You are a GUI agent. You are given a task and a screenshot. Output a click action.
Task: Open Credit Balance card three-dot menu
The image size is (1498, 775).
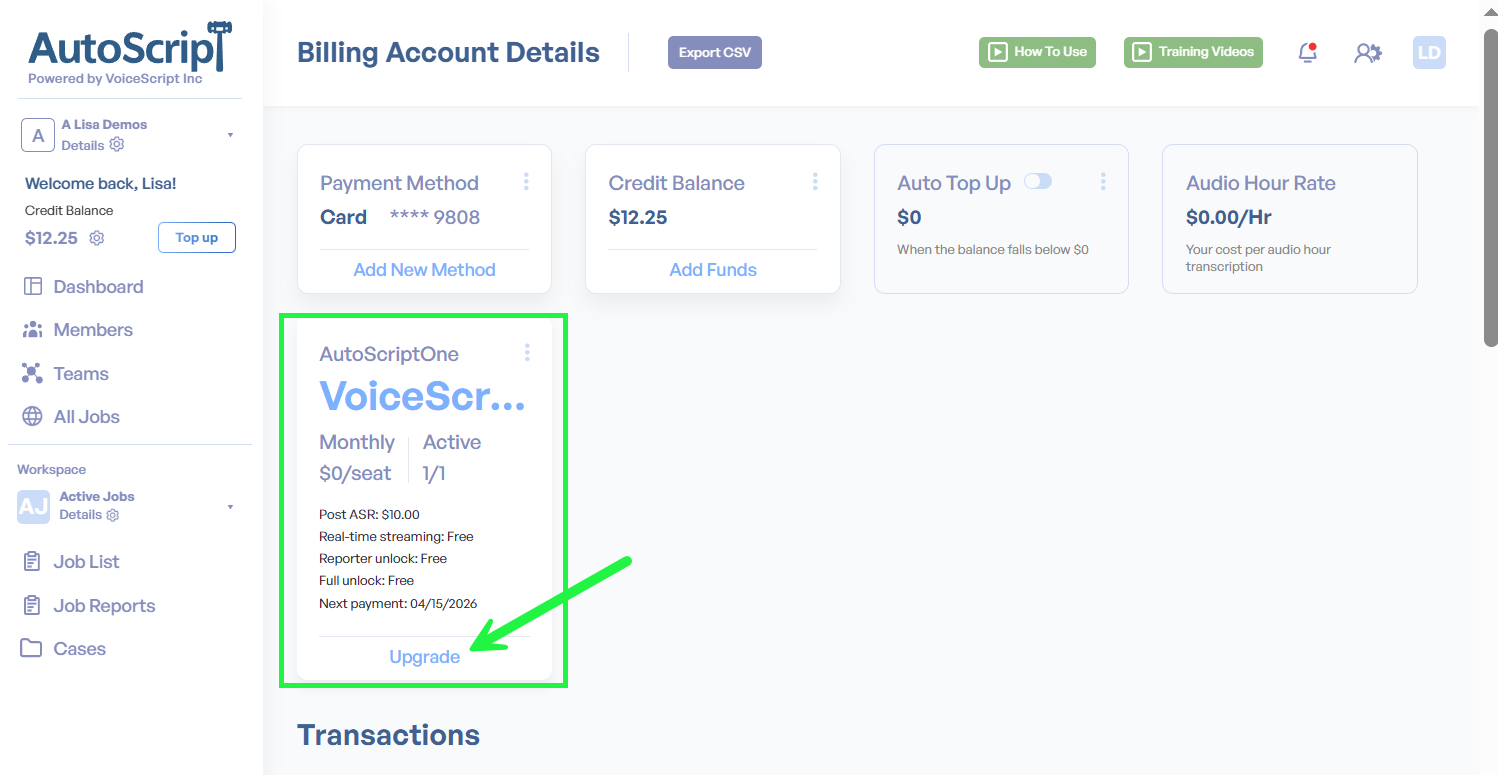click(815, 182)
